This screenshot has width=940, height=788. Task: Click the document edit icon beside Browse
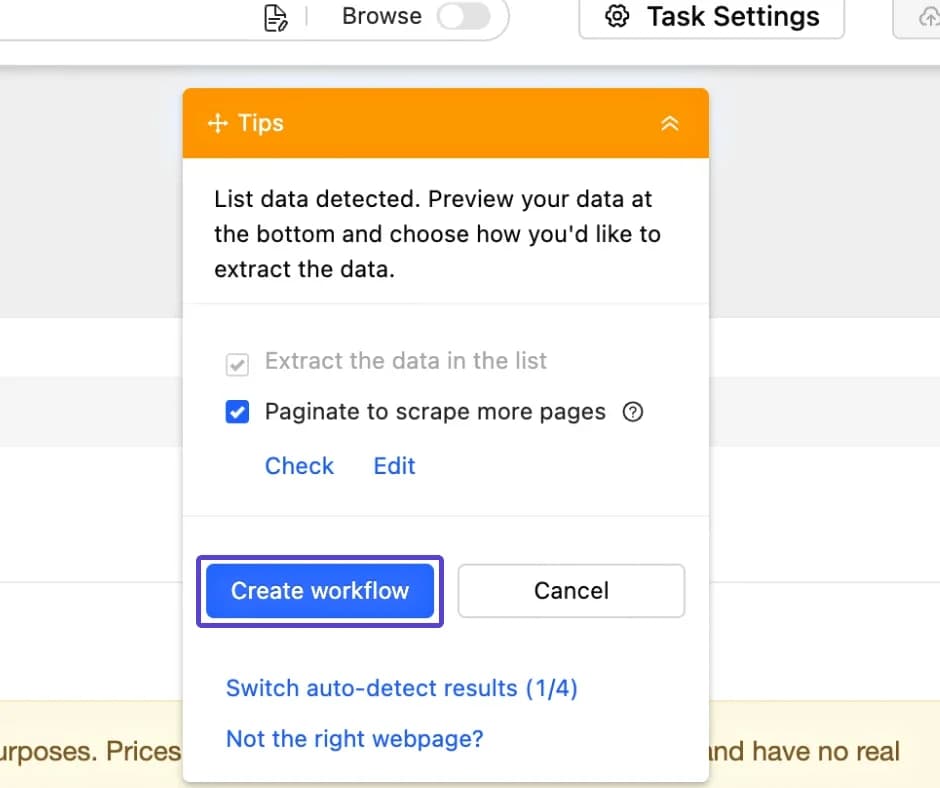click(275, 17)
